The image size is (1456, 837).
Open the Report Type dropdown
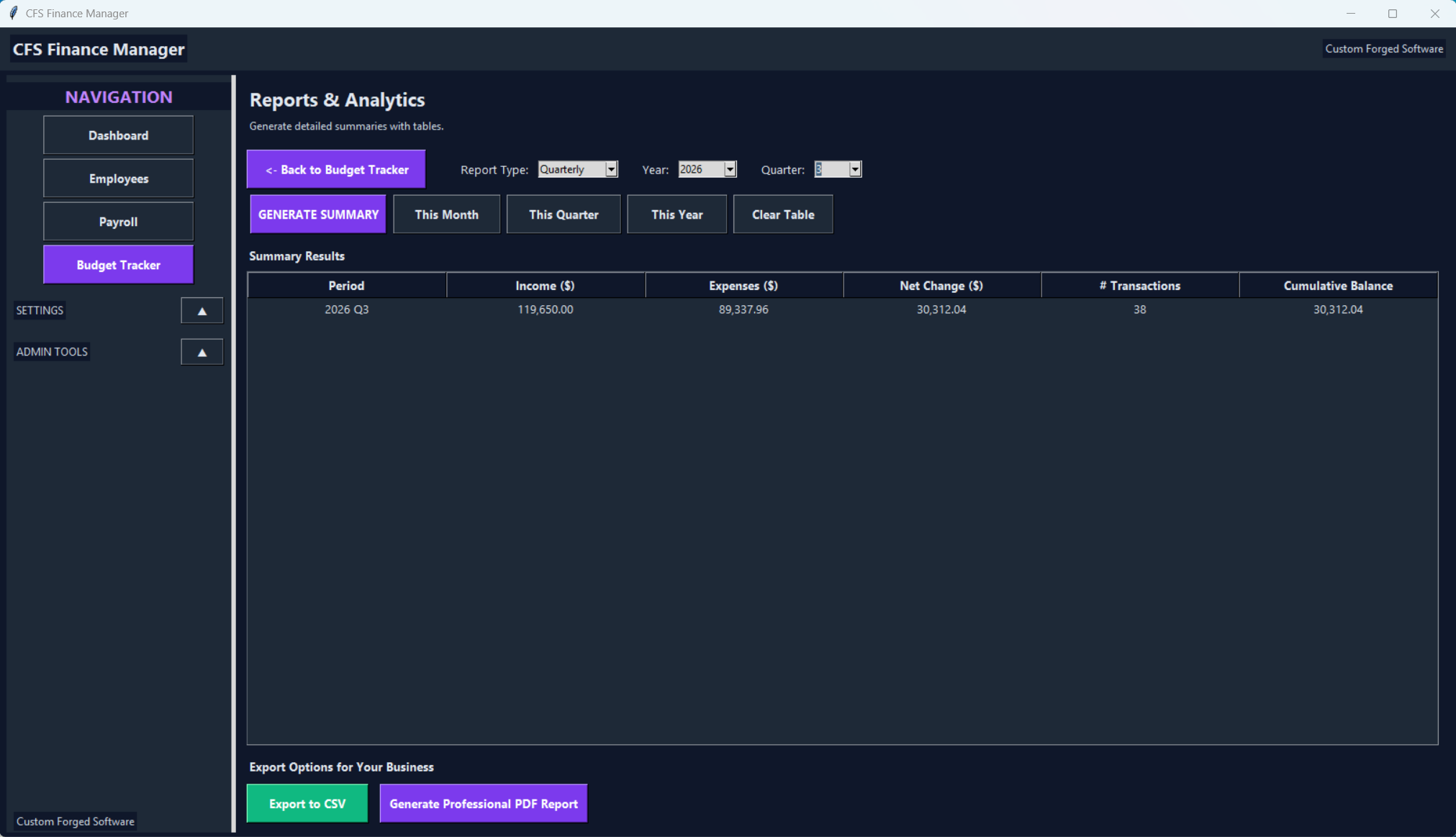tap(611, 169)
